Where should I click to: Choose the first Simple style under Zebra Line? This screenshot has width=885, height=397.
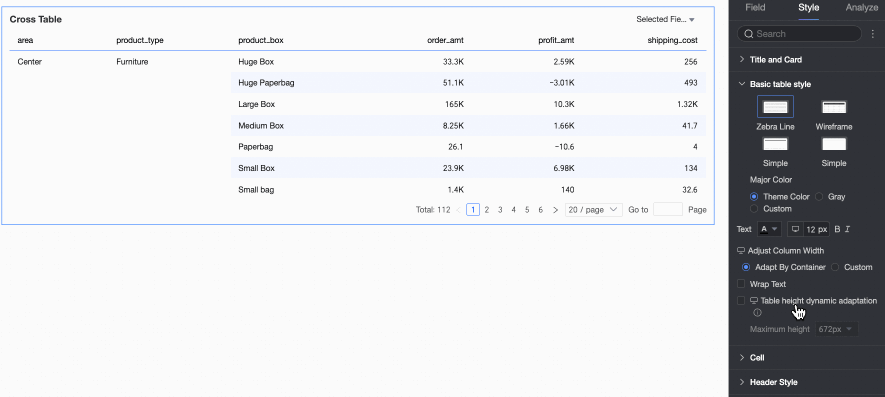pos(775,144)
